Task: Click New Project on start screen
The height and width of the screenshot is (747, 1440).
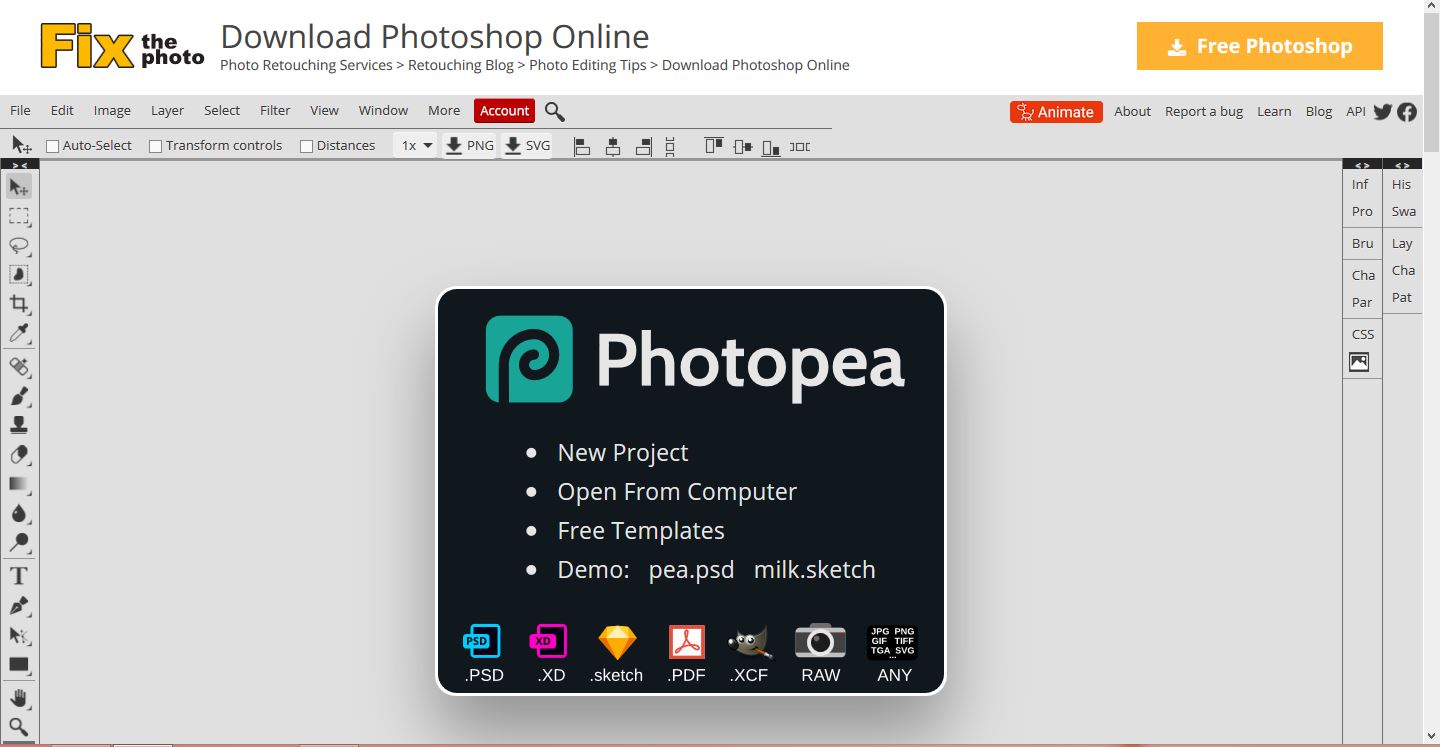Action: point(623,453)
